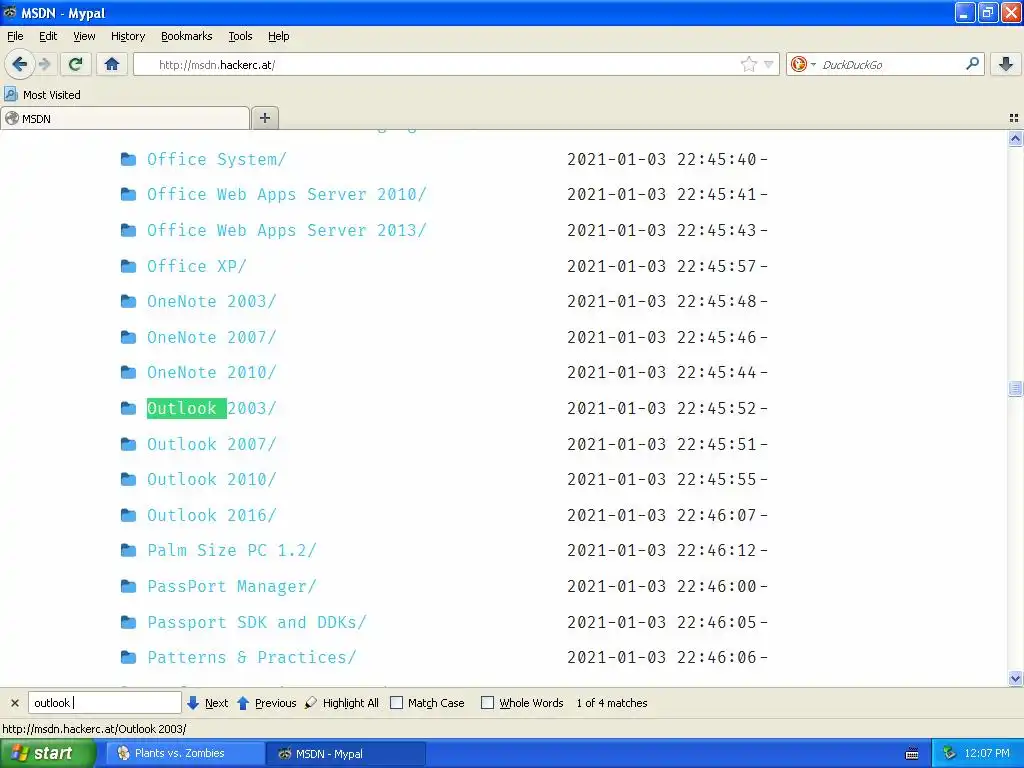Open Office Web Apps Server 2010/ link
Image resolution: width=1024 pixels, height=768 pixels.
pos(286,195)
